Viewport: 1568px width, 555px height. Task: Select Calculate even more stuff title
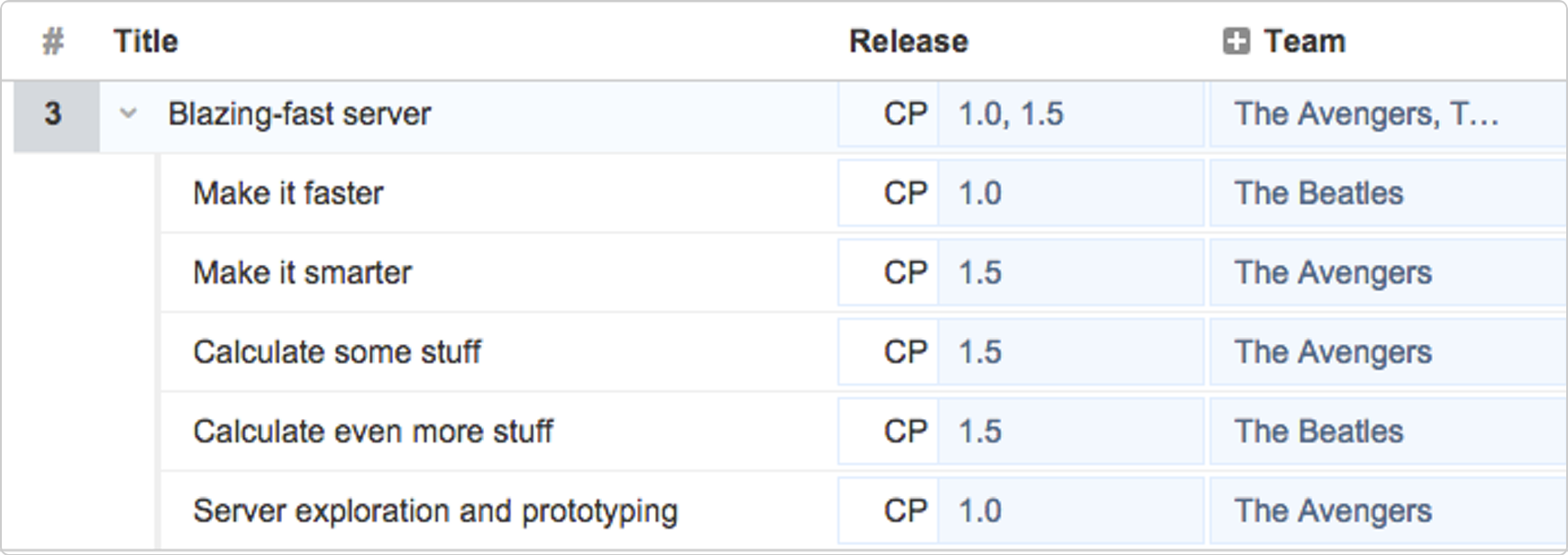pos(373,432)
